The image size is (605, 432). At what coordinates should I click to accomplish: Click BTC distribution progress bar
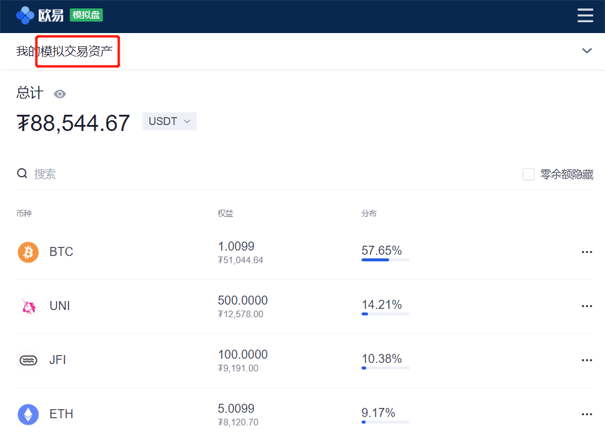pos(385,260)
